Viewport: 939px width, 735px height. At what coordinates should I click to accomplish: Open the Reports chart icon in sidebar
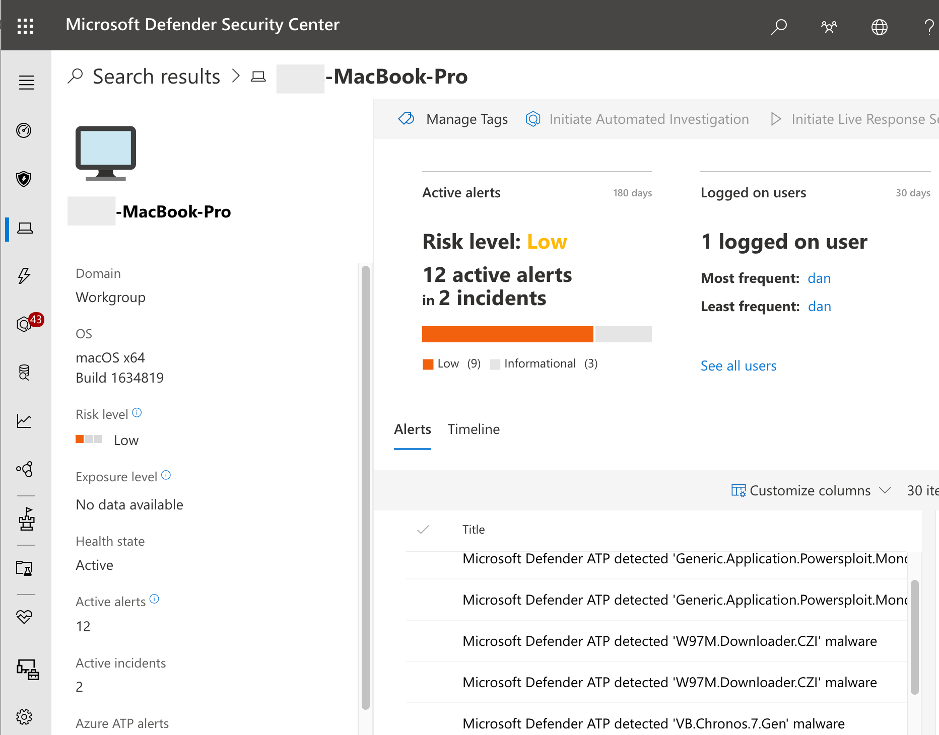coord(24,421)
